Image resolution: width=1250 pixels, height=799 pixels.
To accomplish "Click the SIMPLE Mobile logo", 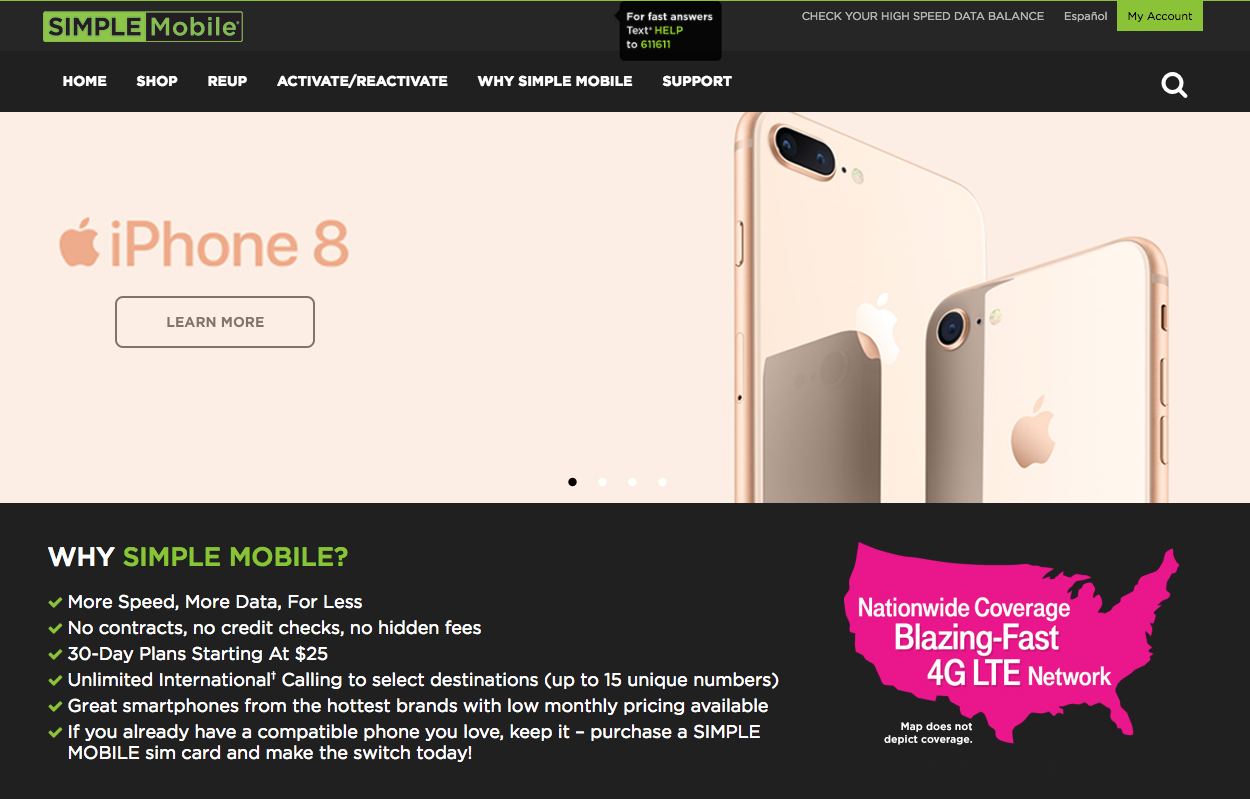I will 143,27.
